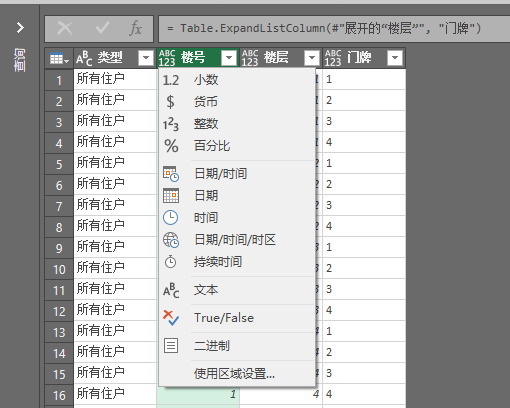
Task: Open the 楼层 column filter dropdown
Action: [312, 58]
